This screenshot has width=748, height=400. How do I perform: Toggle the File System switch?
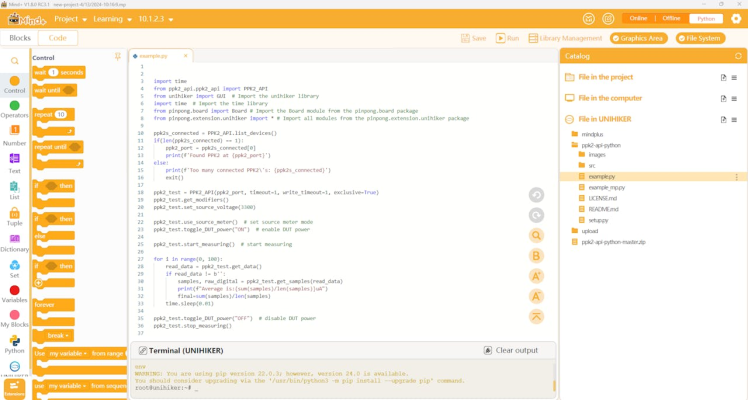[x=700, y=38]
